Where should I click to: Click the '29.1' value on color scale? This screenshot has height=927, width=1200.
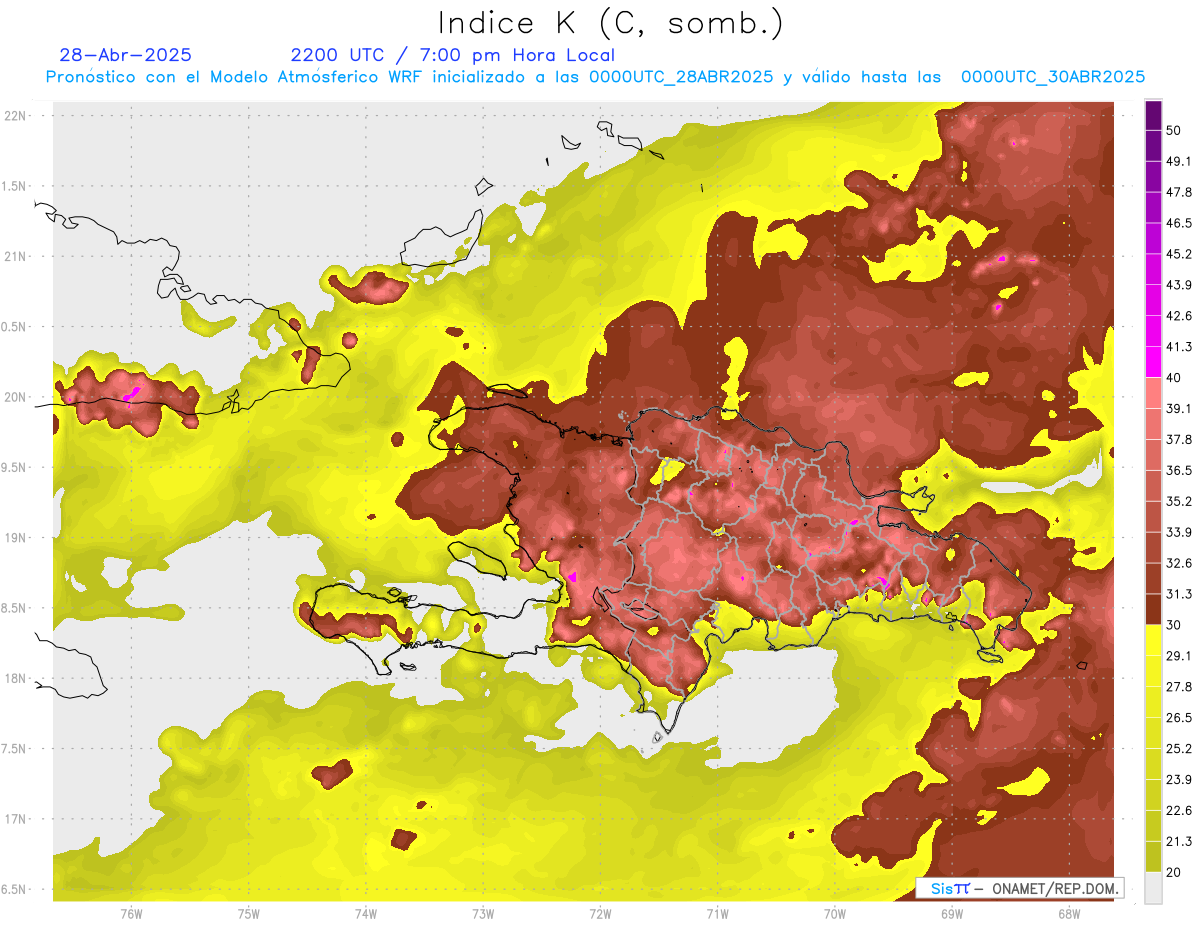click(1178, 656)
